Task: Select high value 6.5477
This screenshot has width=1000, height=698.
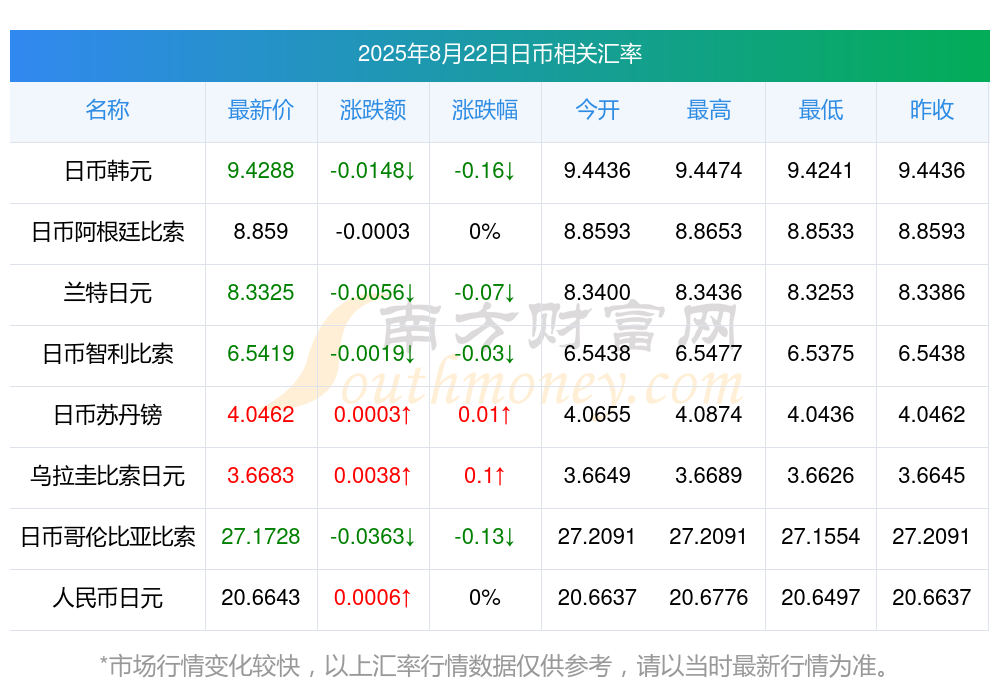Action: pyautogui.click(x=709, y=353)
